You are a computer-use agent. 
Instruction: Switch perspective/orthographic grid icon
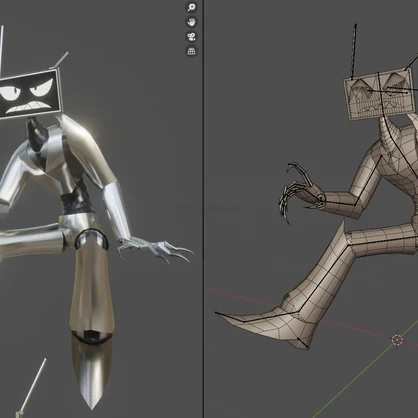click(191, 51)
